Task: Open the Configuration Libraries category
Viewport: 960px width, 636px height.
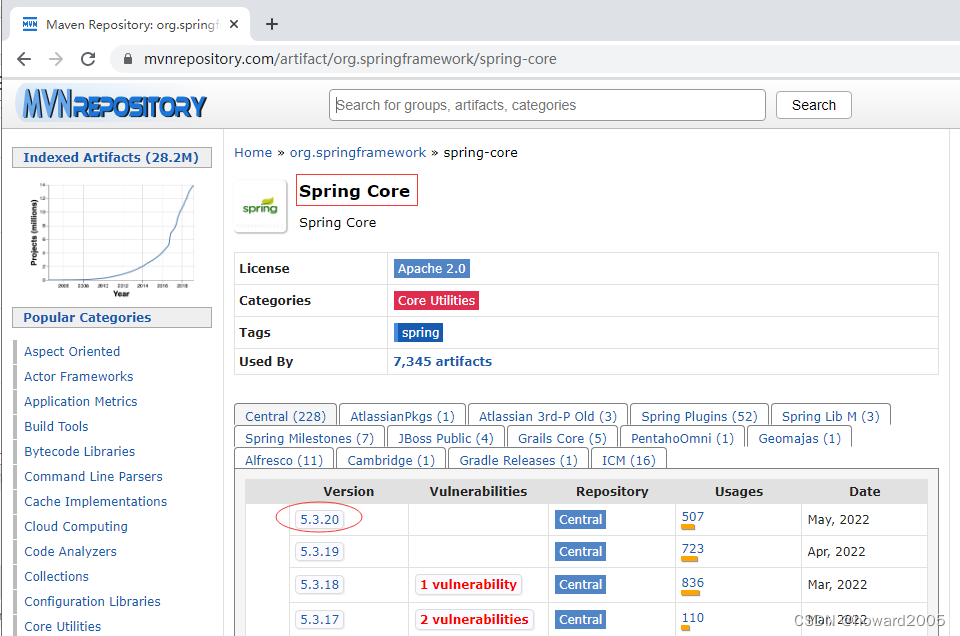Action: click(x=92, y=602)
